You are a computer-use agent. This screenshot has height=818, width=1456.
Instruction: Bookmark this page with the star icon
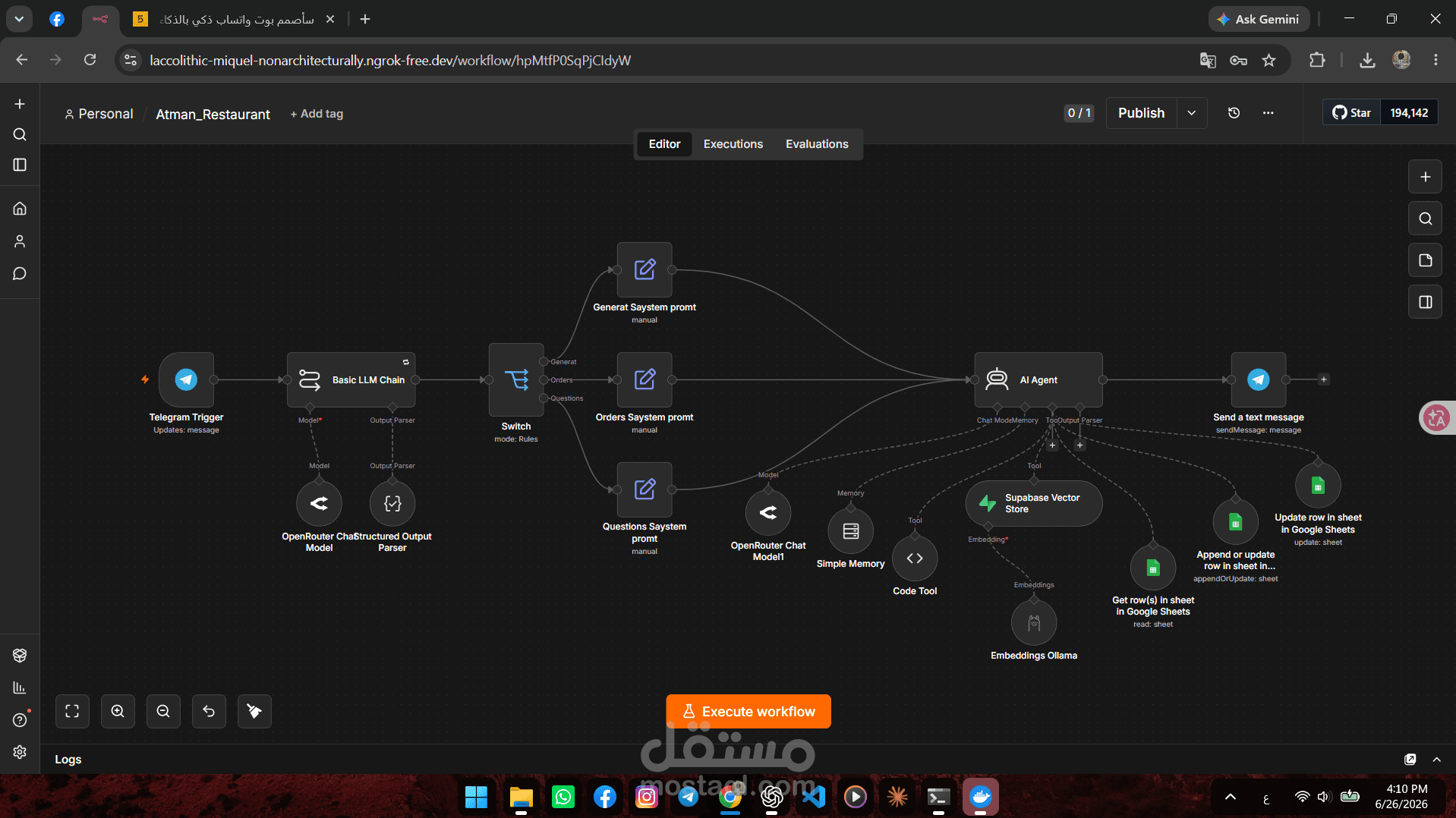tap(1268, 60)
